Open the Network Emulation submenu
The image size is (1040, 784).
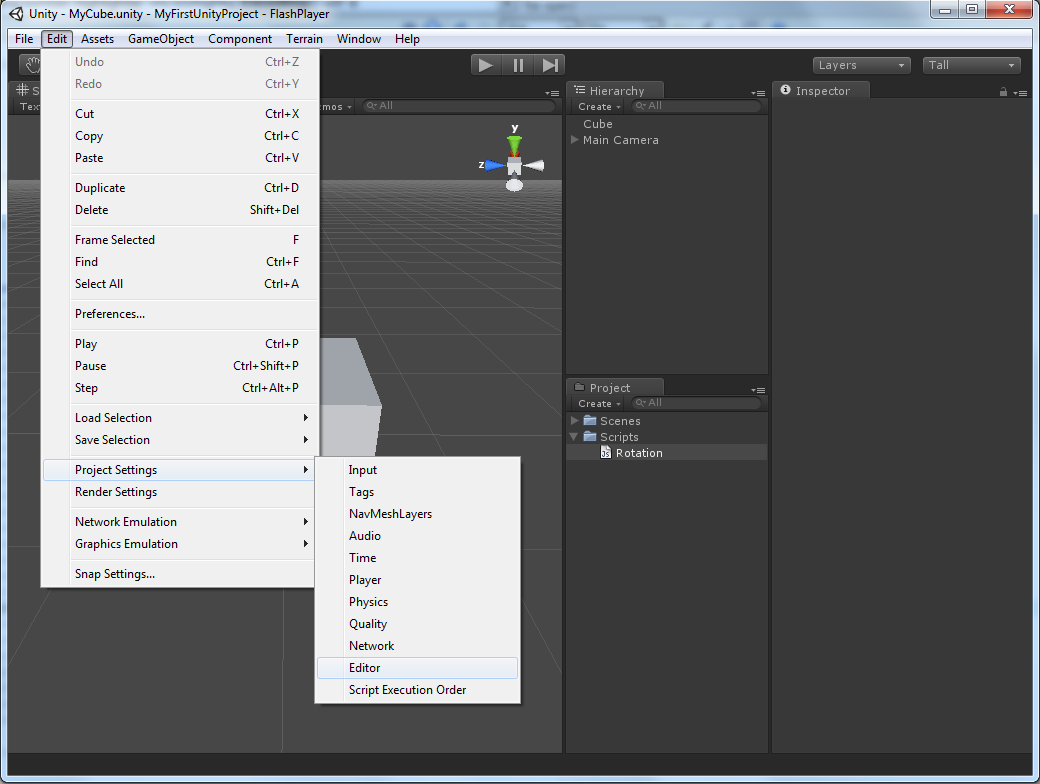coord(181,522)
